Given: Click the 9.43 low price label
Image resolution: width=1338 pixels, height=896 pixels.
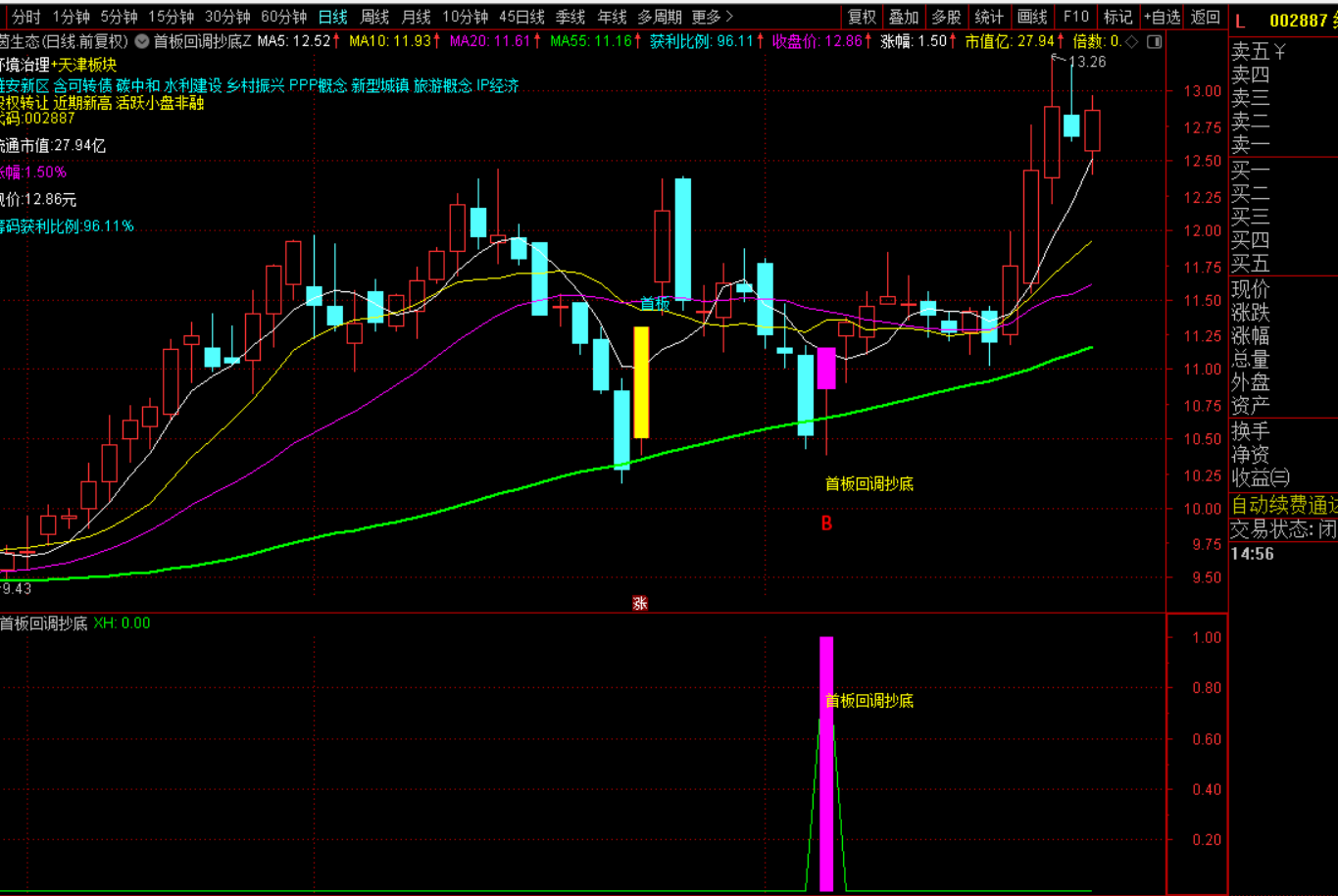Looking at the screenshot, I should [16, 588].
